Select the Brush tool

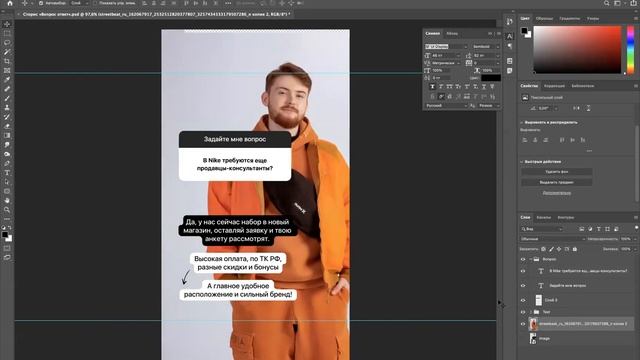[x=7, y=98]
